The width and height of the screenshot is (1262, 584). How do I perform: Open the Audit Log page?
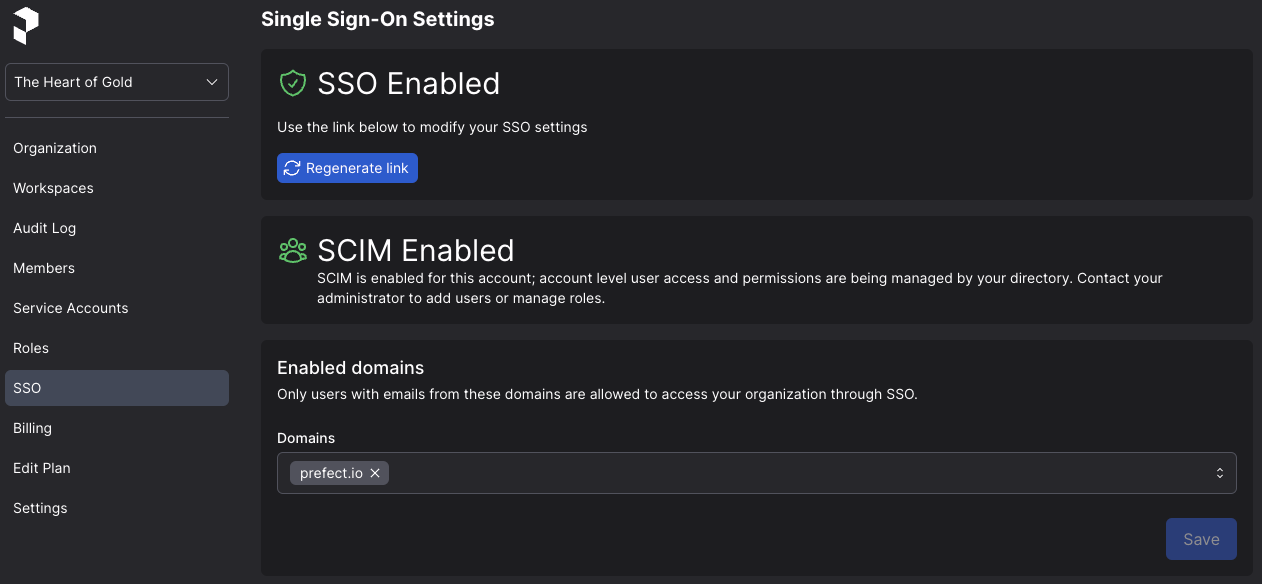pos(117,228)
